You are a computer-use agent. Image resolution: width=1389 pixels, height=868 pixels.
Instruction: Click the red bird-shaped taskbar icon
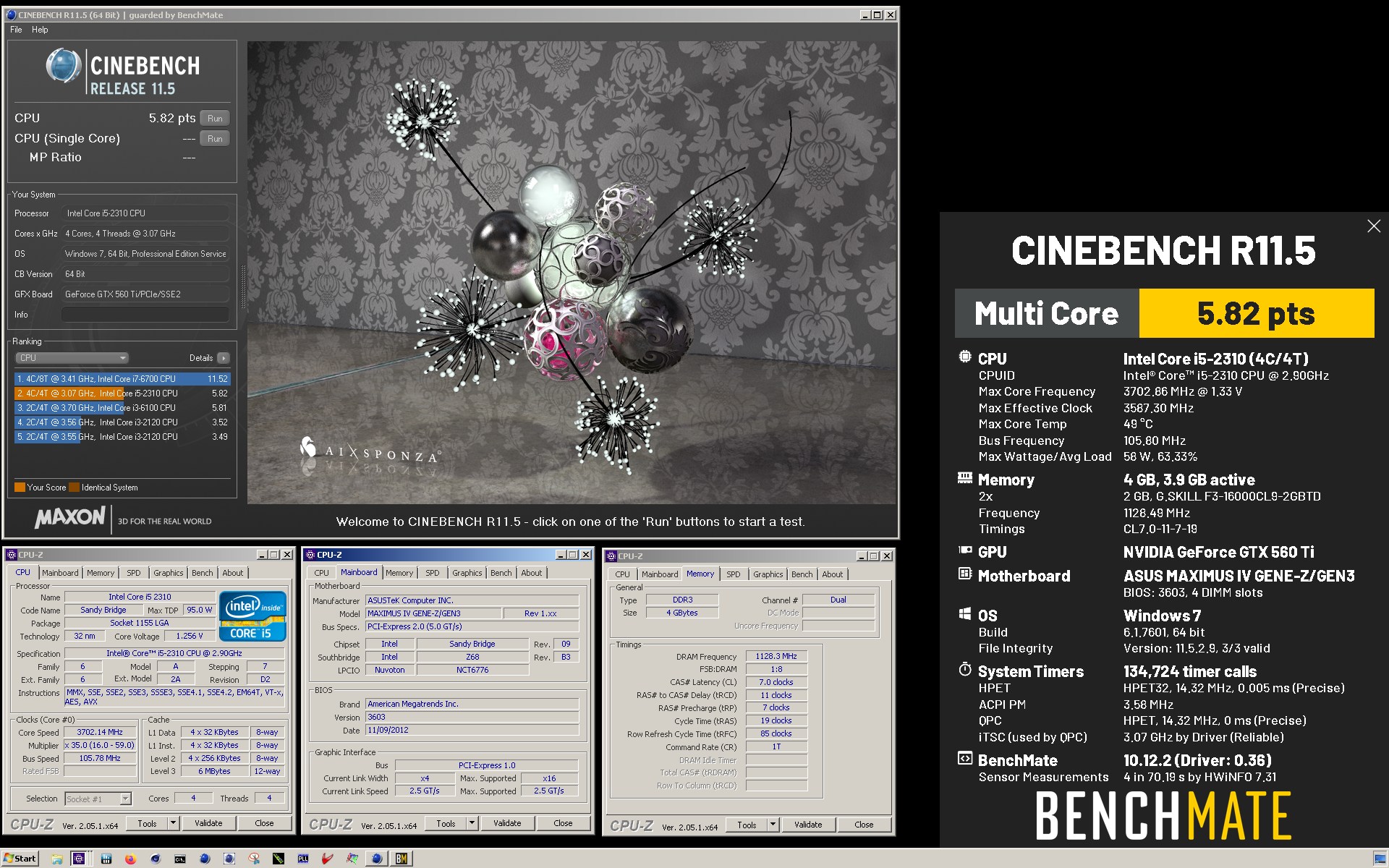pos(328,859)
